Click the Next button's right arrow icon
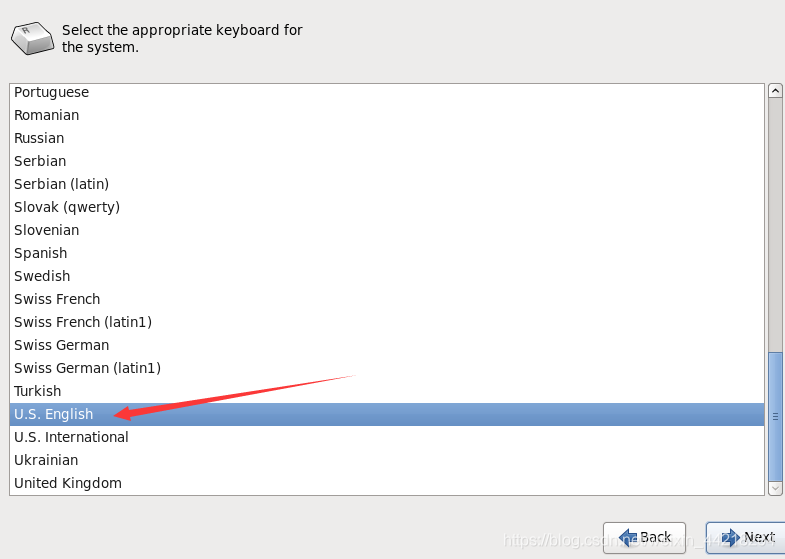Image resolution: width=785 pixels, height=559 pixels. (x=729, y=537)
